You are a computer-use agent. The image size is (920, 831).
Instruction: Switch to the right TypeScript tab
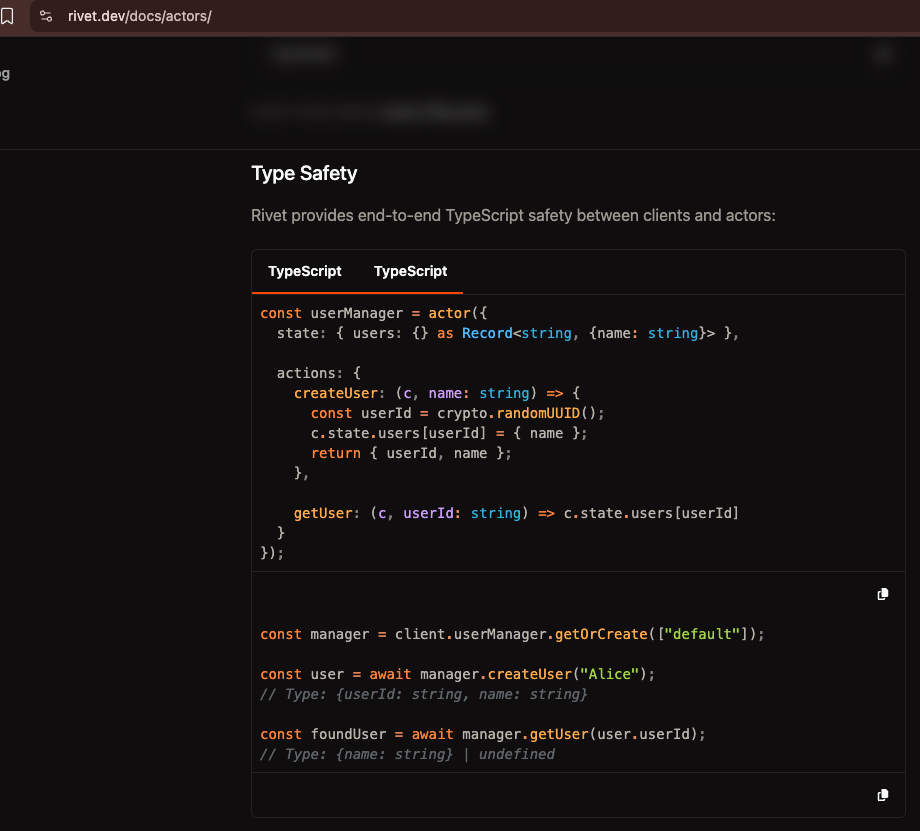click(410, 271)
